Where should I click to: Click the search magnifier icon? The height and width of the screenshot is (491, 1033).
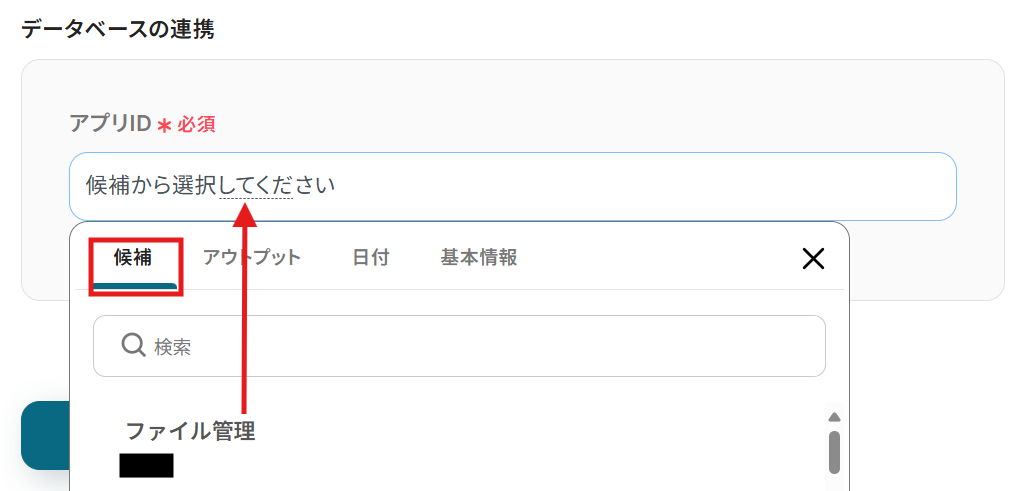coord(134,346)
